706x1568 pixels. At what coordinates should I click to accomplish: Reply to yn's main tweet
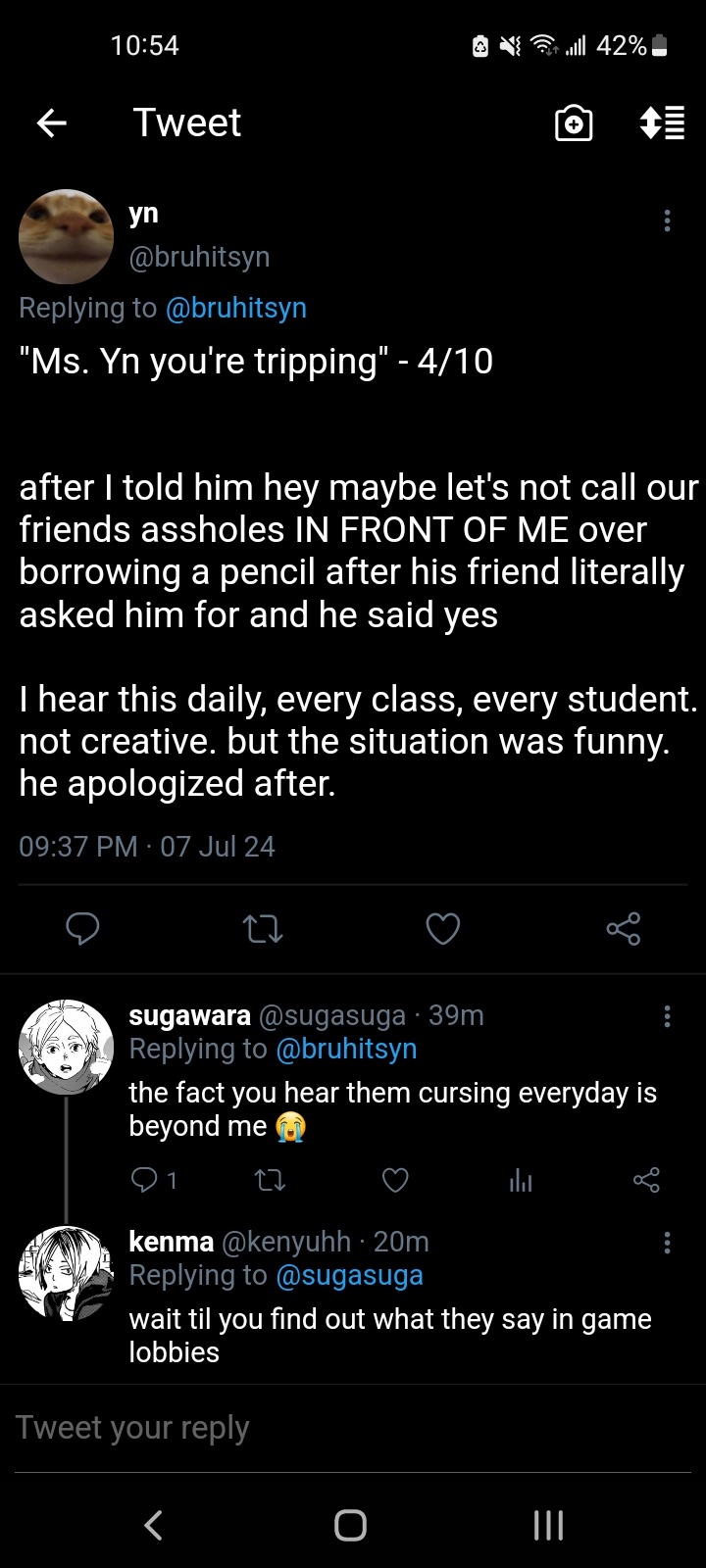coord(82,928)
